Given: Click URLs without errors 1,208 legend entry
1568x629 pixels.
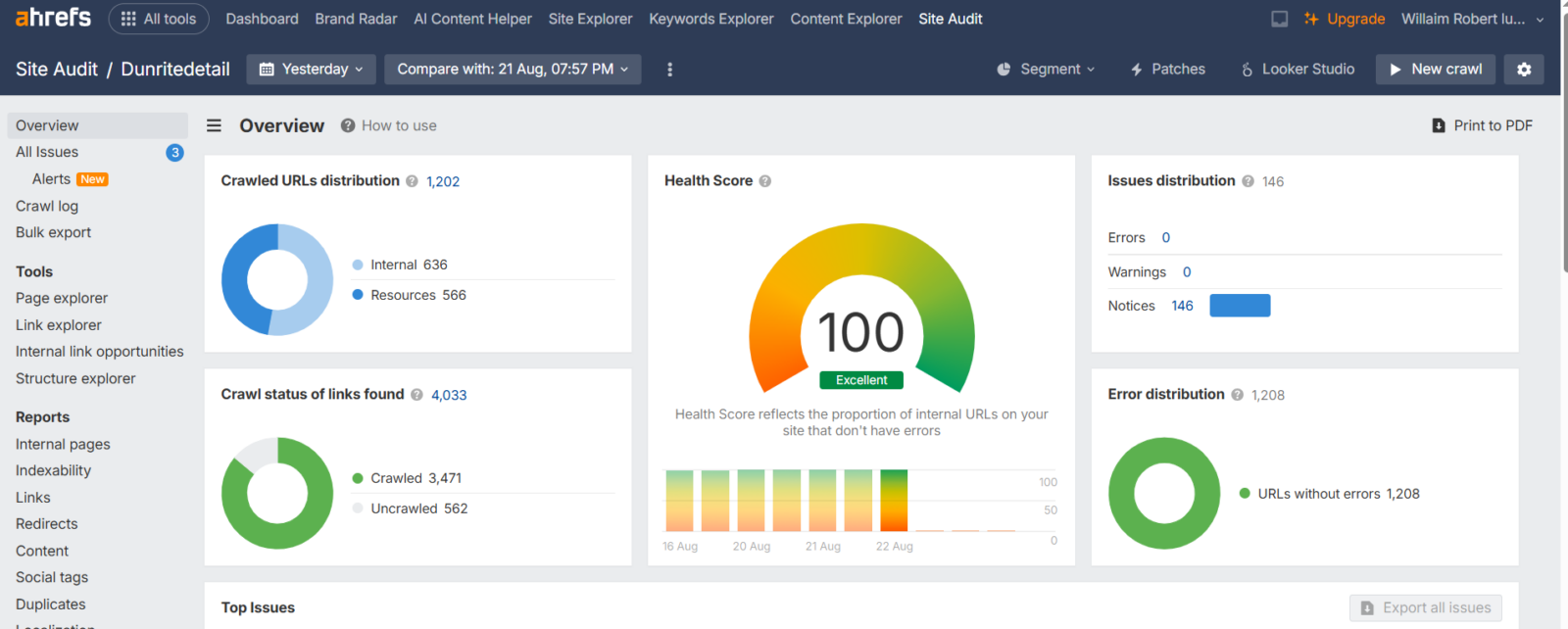Looking at the screenshot, I should tap(1330, 494).
